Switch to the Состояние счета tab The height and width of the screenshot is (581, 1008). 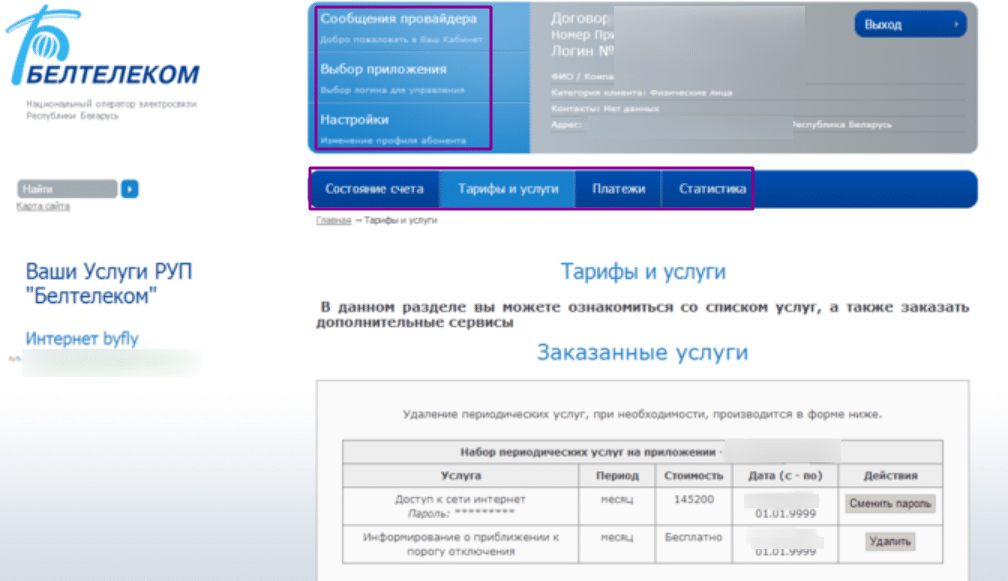tap(374, 189)
